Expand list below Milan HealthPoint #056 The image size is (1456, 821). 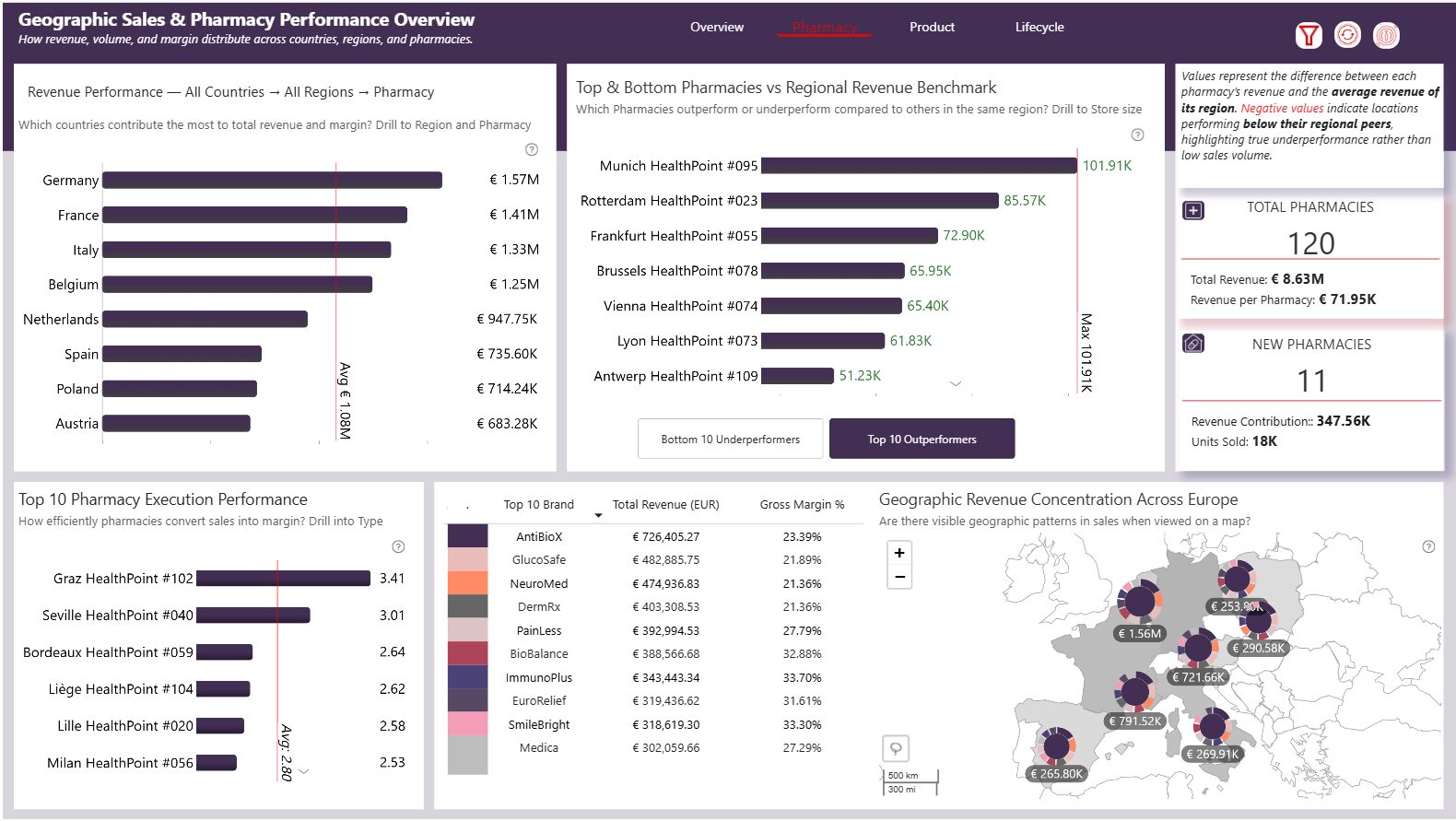coord(304,771)
